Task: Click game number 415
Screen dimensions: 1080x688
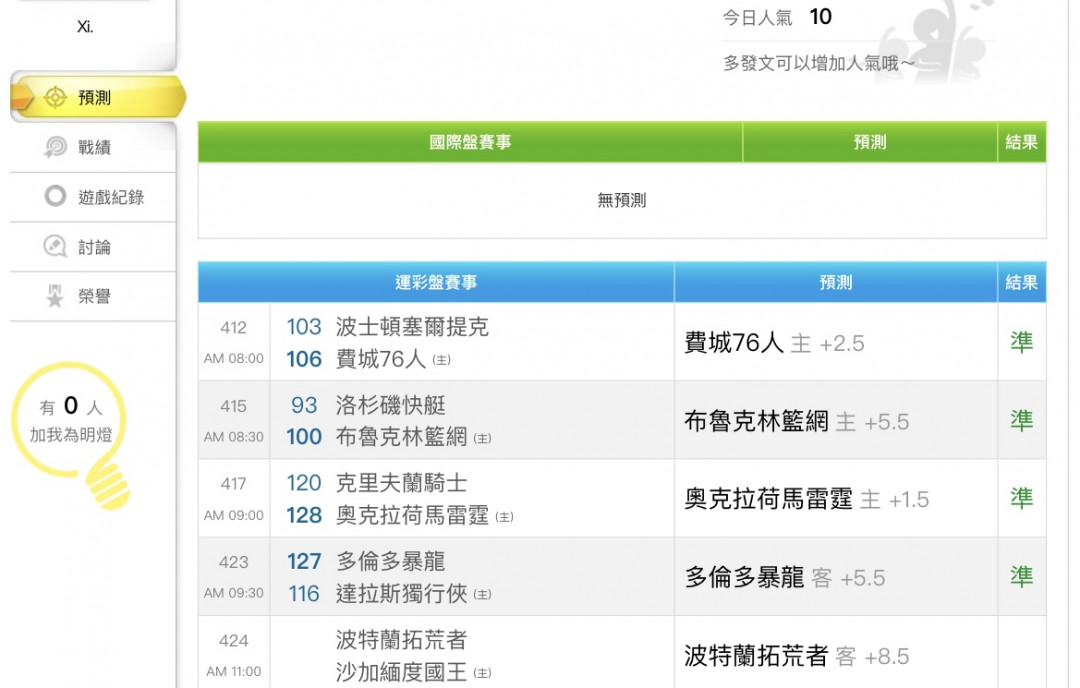Action: point(233,406)
